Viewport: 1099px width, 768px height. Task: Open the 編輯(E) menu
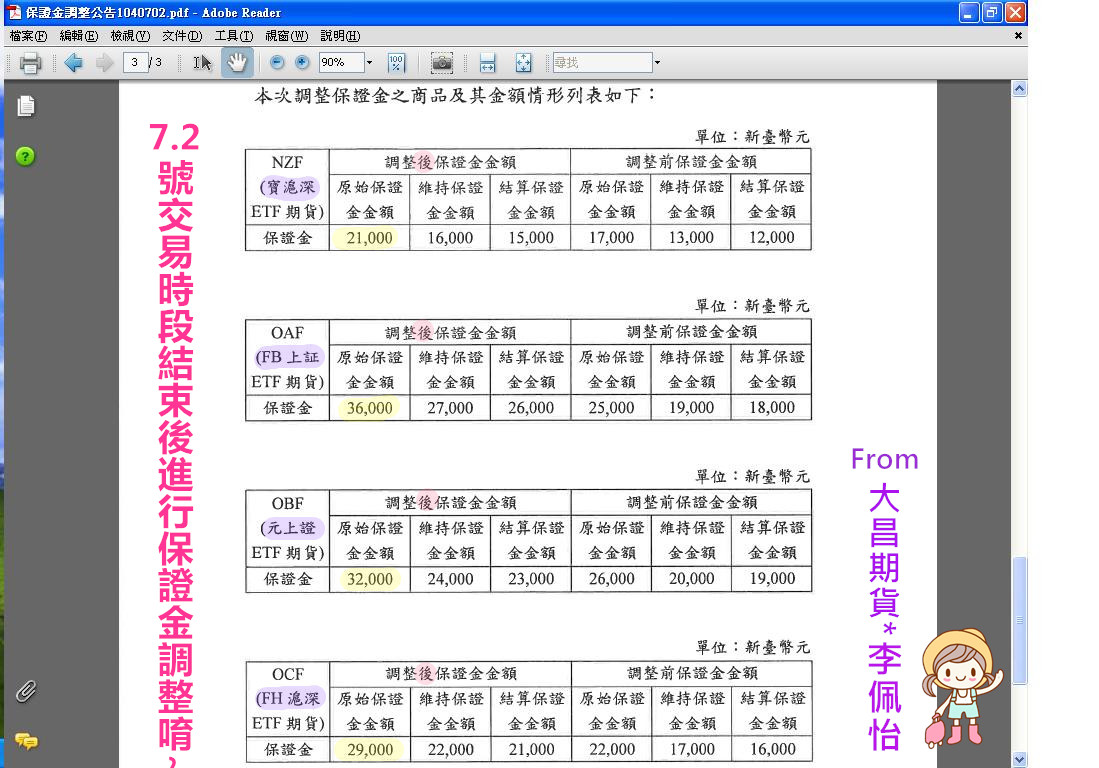pos(78,36)
